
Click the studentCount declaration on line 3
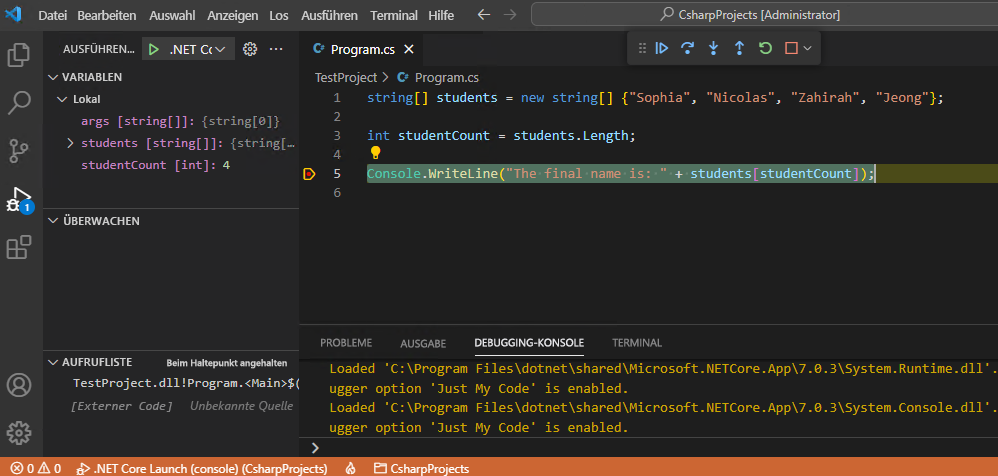(x=444, y=136)
